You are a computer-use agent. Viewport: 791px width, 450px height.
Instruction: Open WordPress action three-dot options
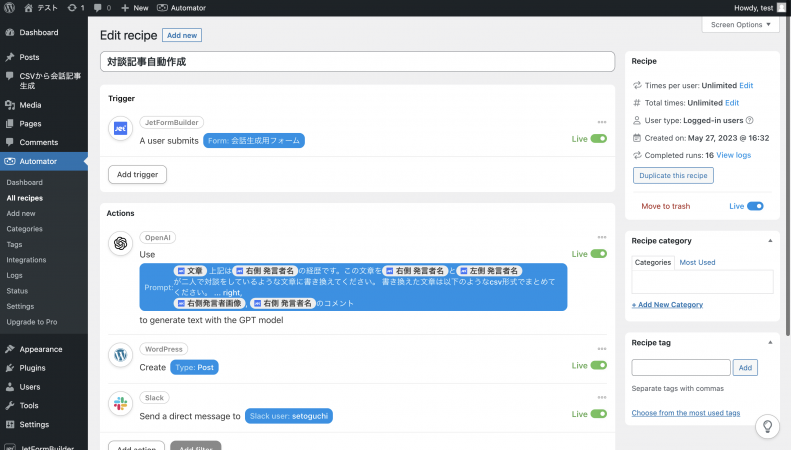602,349
